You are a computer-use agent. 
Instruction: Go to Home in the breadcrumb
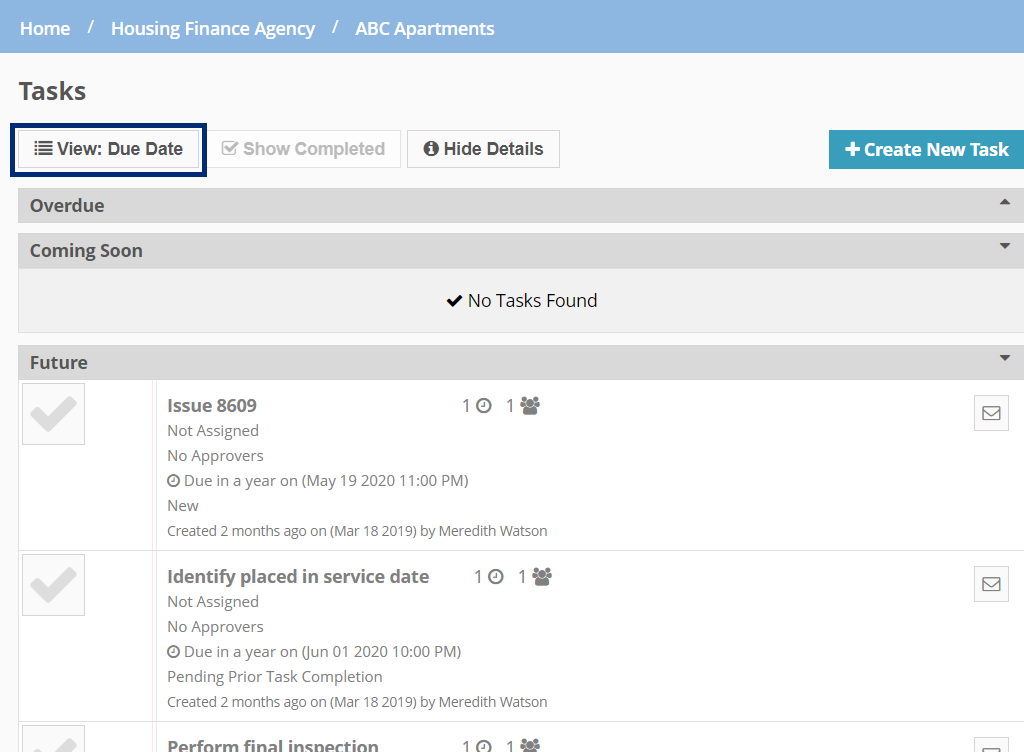(45, 28)
